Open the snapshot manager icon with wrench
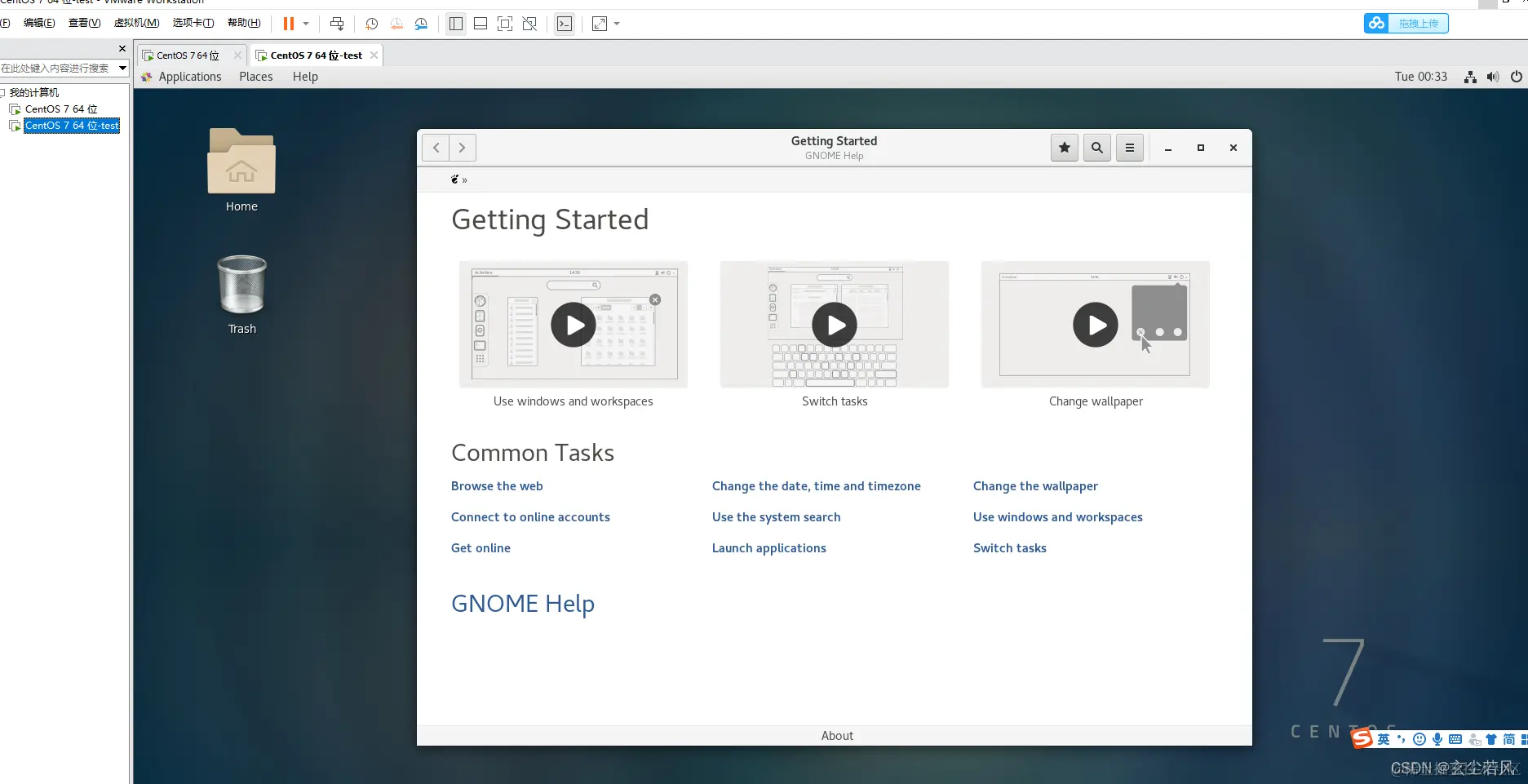The width and height of the screenshot is (1528, 784). coord(421,24)
